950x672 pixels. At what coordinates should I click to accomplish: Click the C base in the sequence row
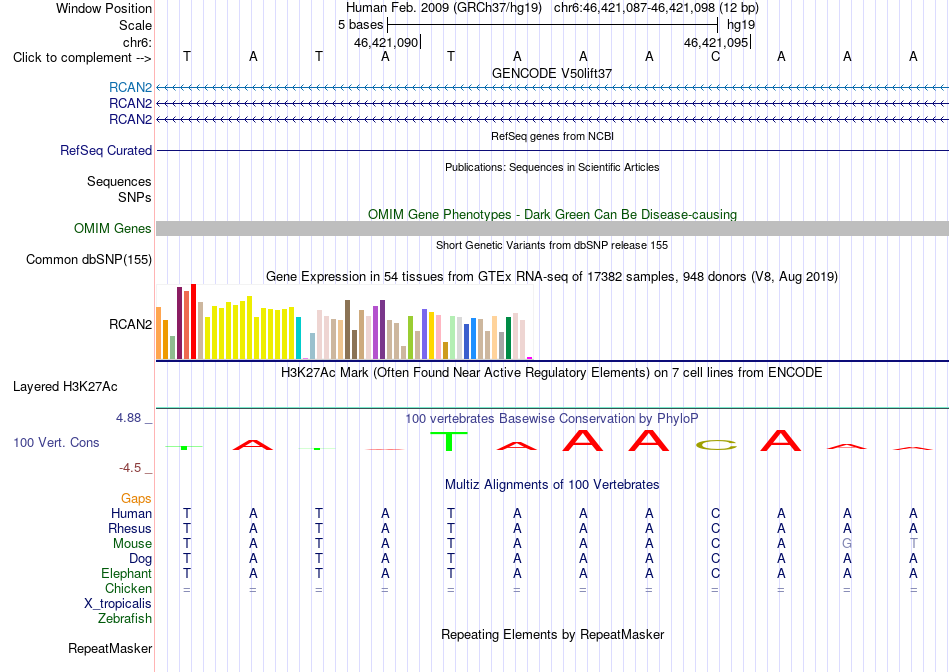(716, 57)
